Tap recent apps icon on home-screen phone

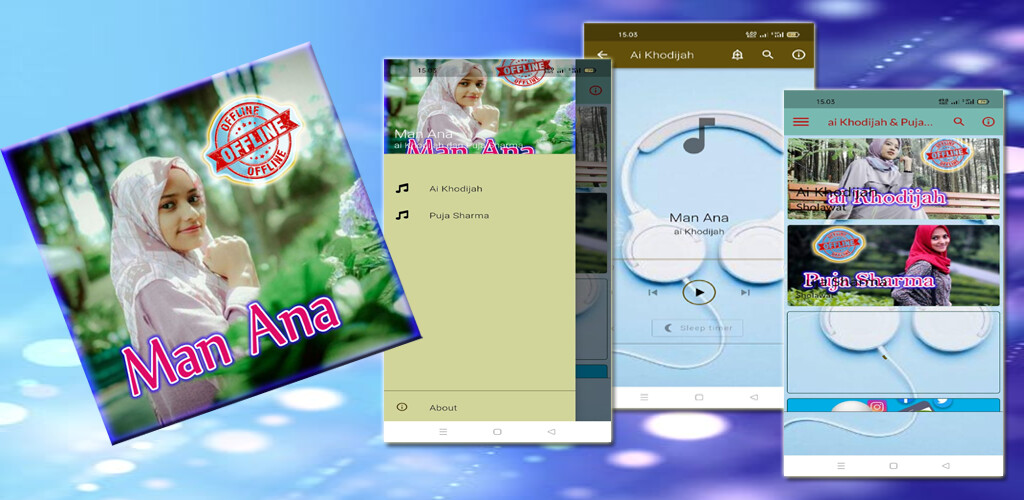840,466
